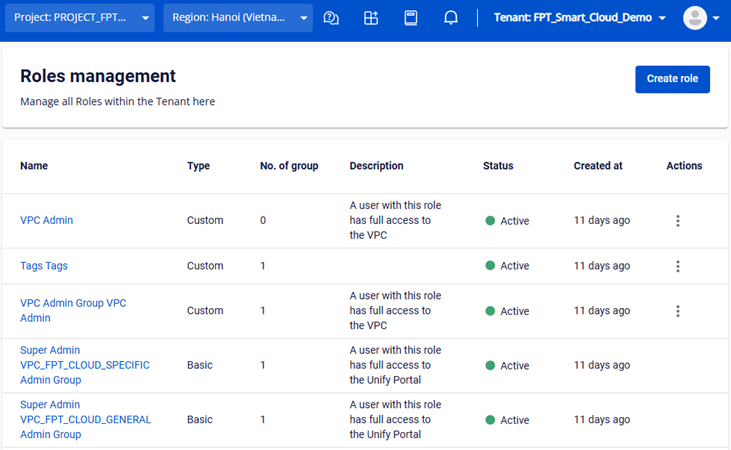Open Super Admin VPC_FPT_CLOUD_SPECIFIC role link

tap(85, 365)
